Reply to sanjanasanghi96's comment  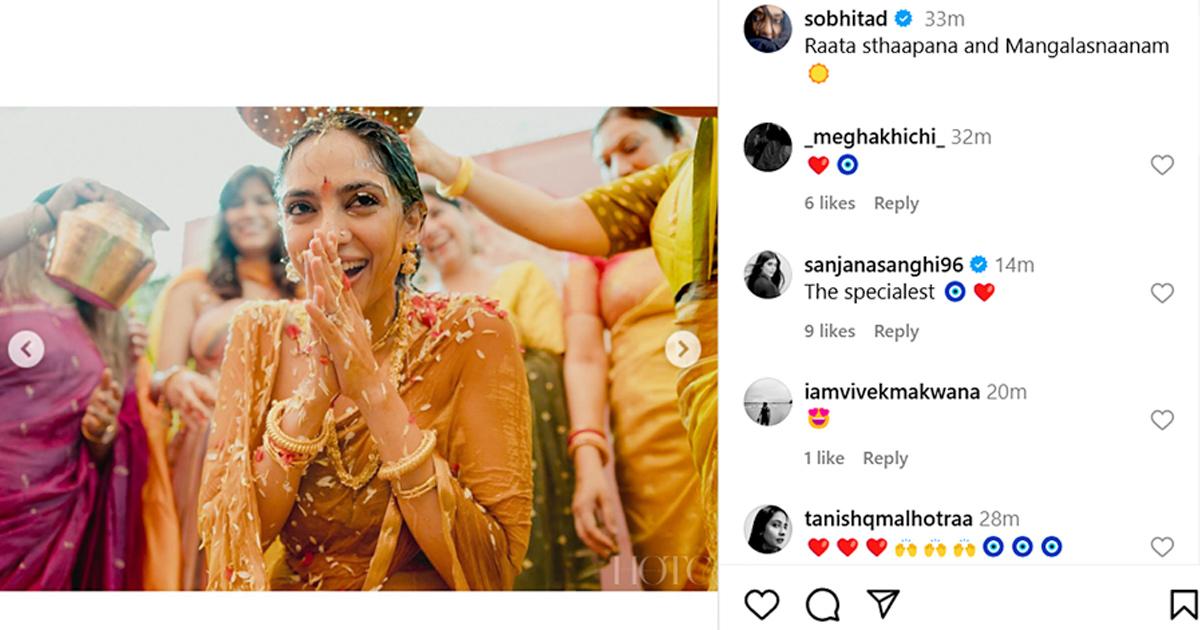tap(896, 331)
